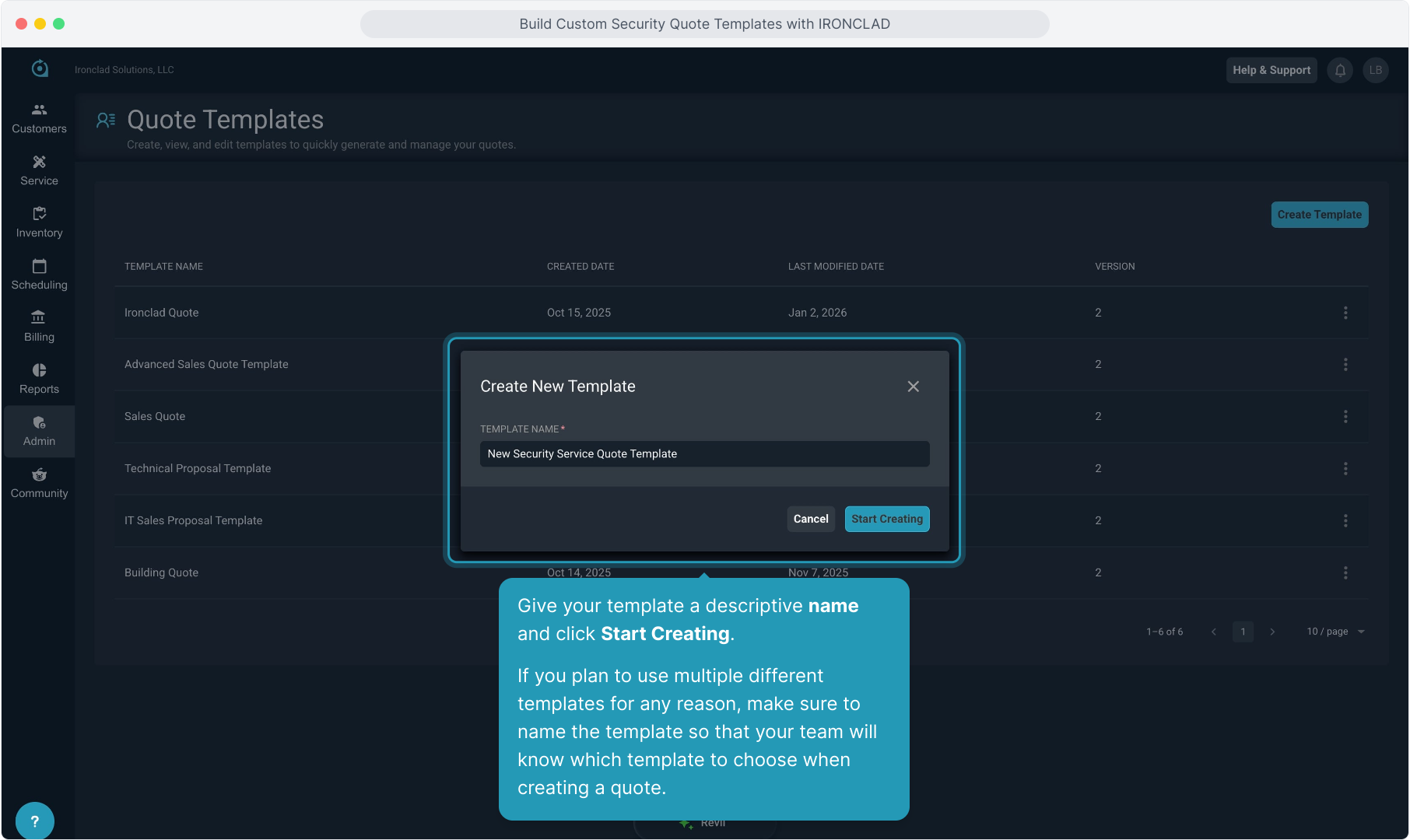Go to the Service tools section
The height and width of the screenshot is (840, 1410).
pyautogui.click(x=39, y=171)
